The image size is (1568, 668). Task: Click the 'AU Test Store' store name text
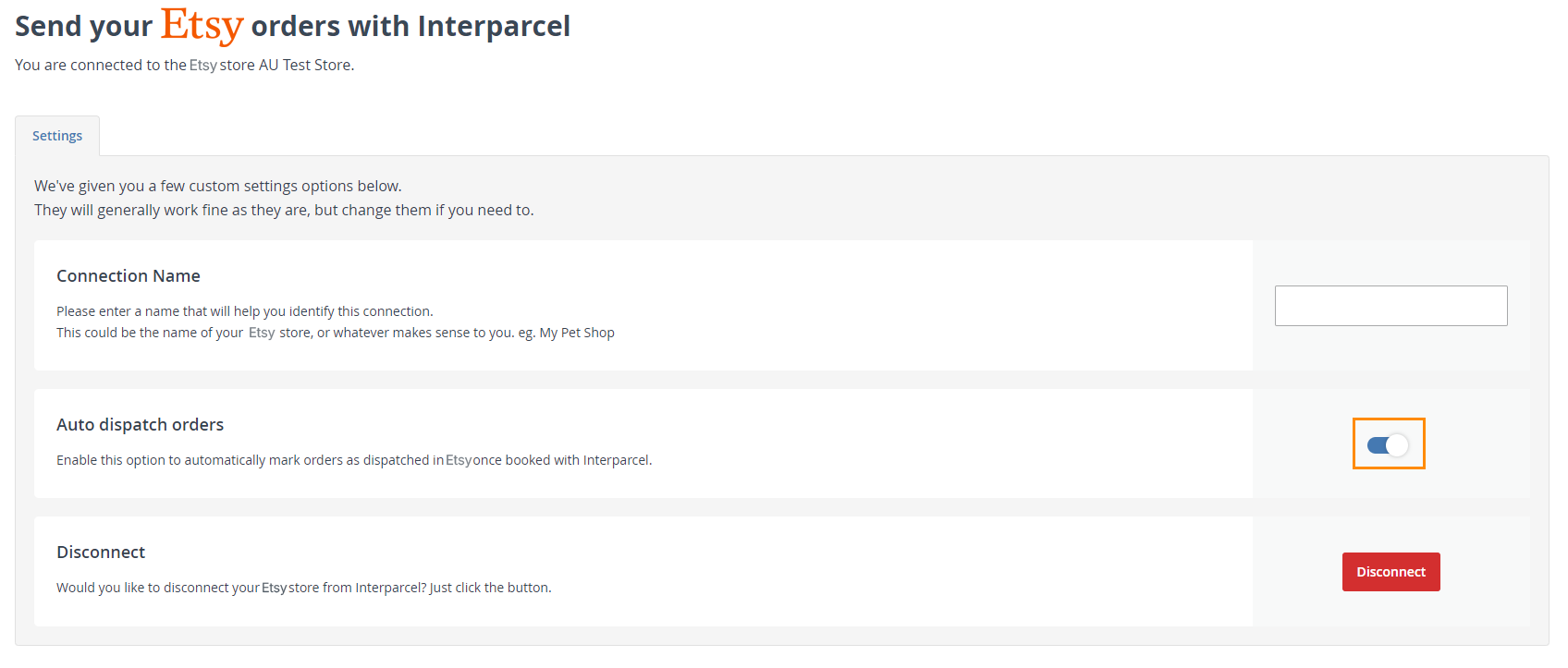305,65
